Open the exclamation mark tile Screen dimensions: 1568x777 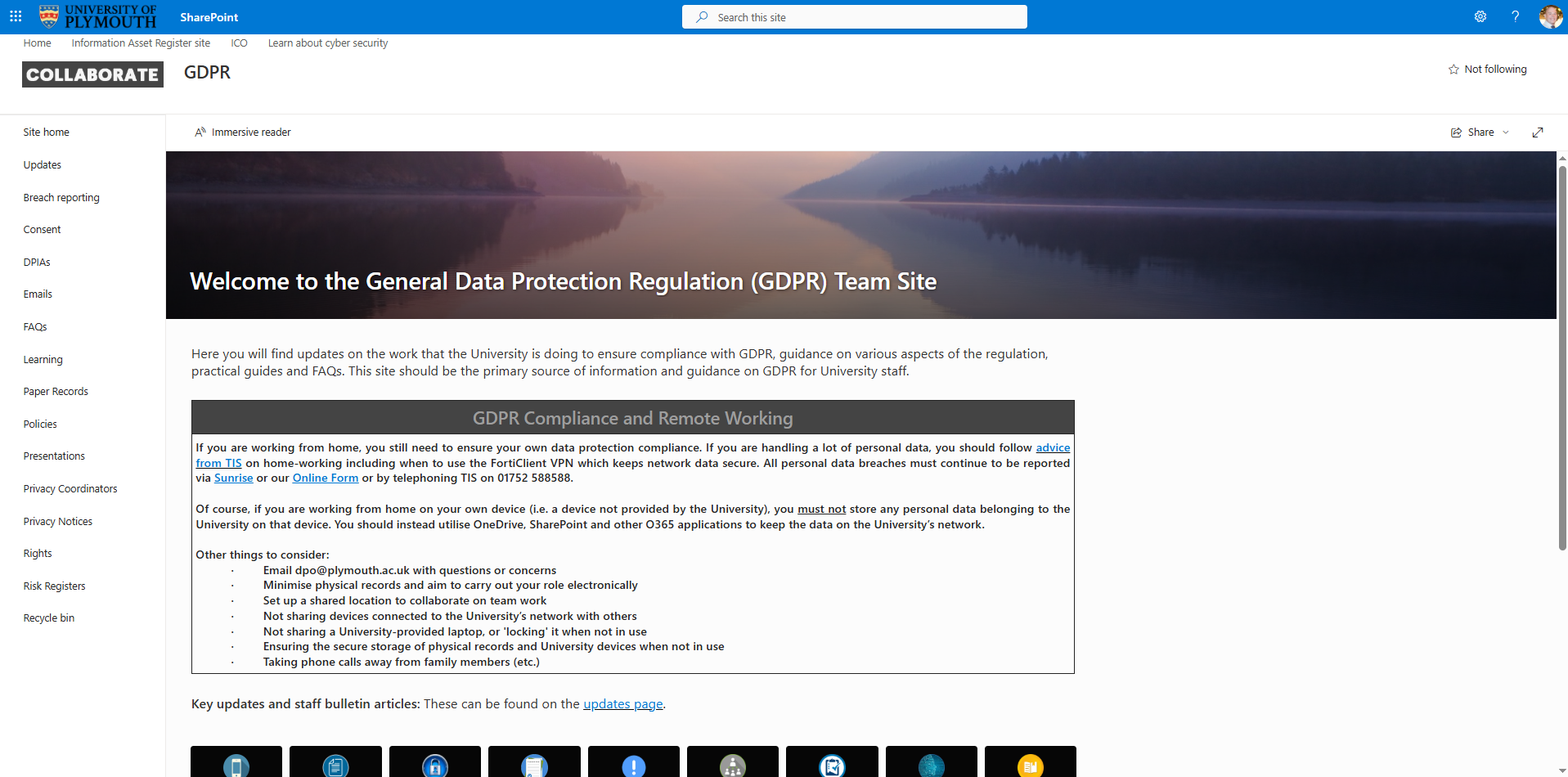pyautogui.click(x=634, y=761)
